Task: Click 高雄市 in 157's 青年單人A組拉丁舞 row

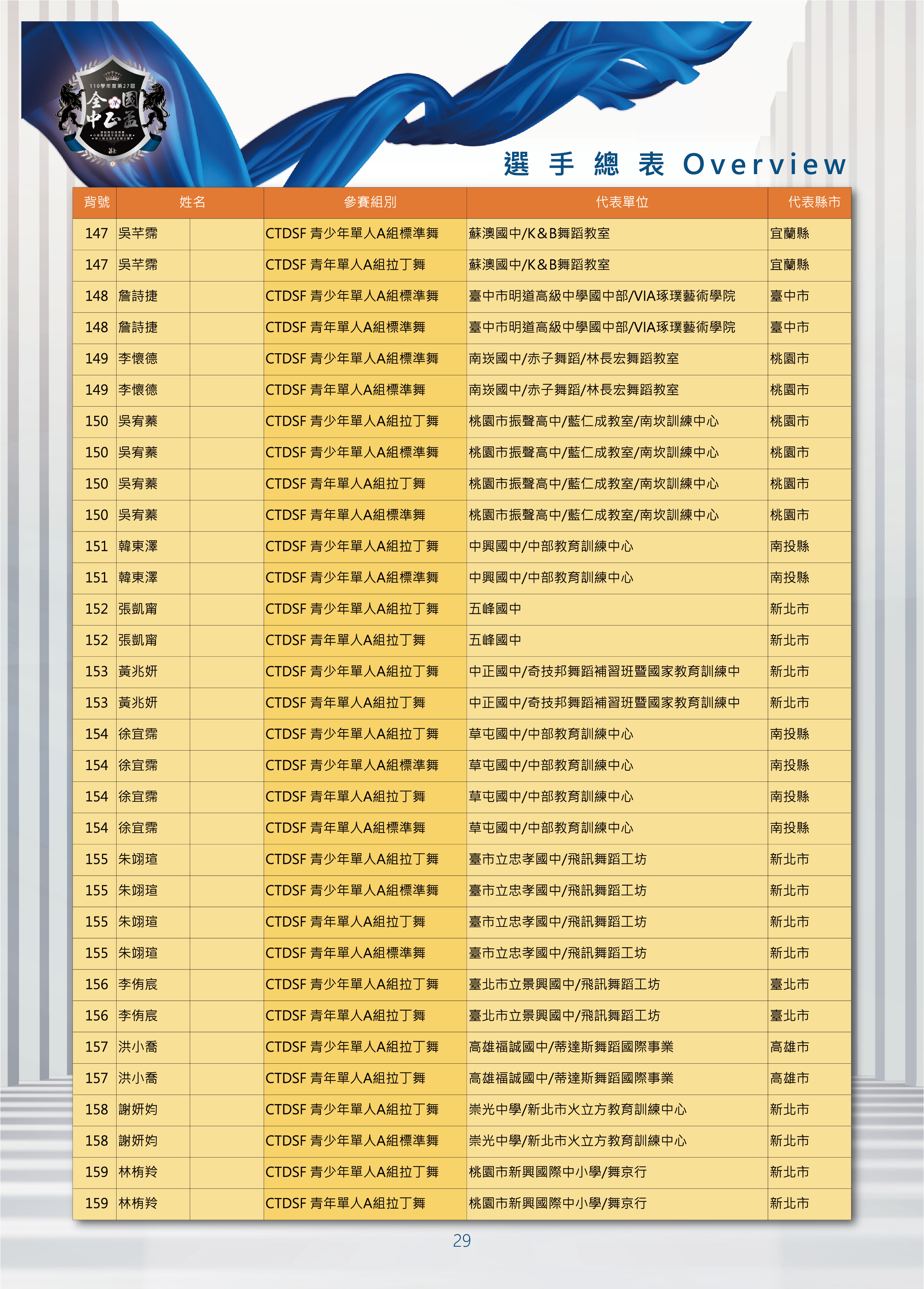Action: pyautogui.click(x=789, y=1078)
